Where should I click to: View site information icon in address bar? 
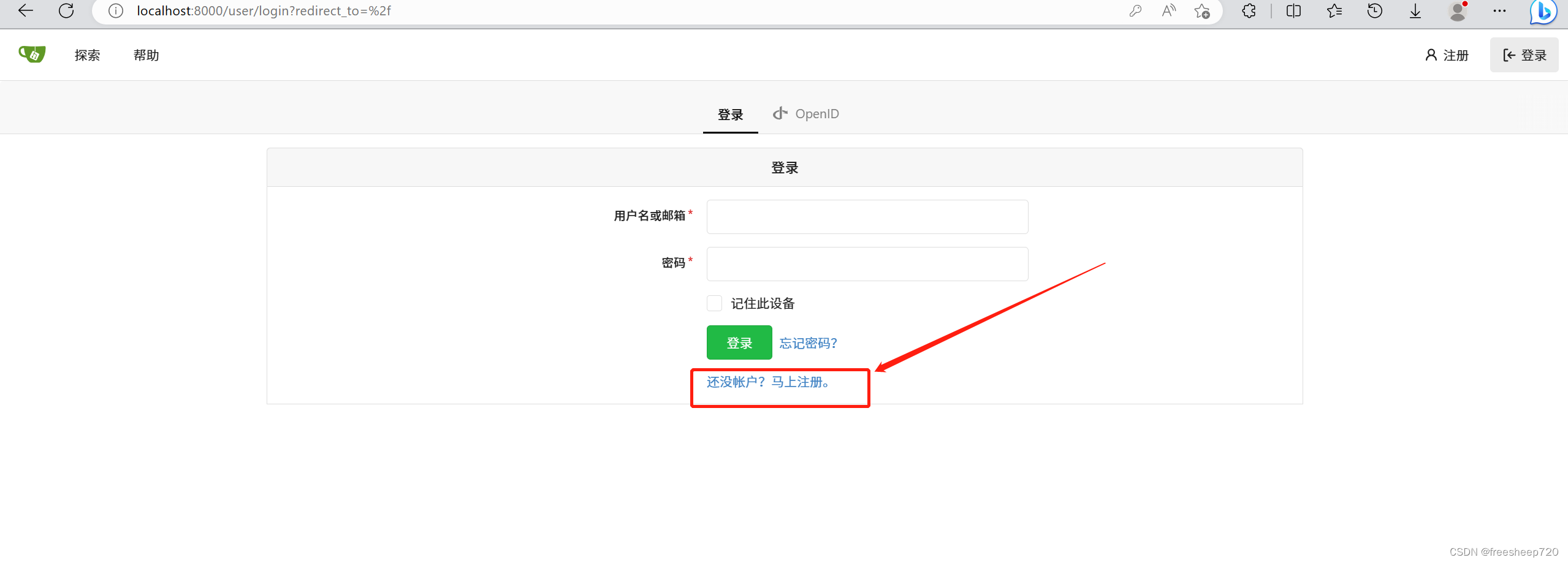tap(116, 11)
